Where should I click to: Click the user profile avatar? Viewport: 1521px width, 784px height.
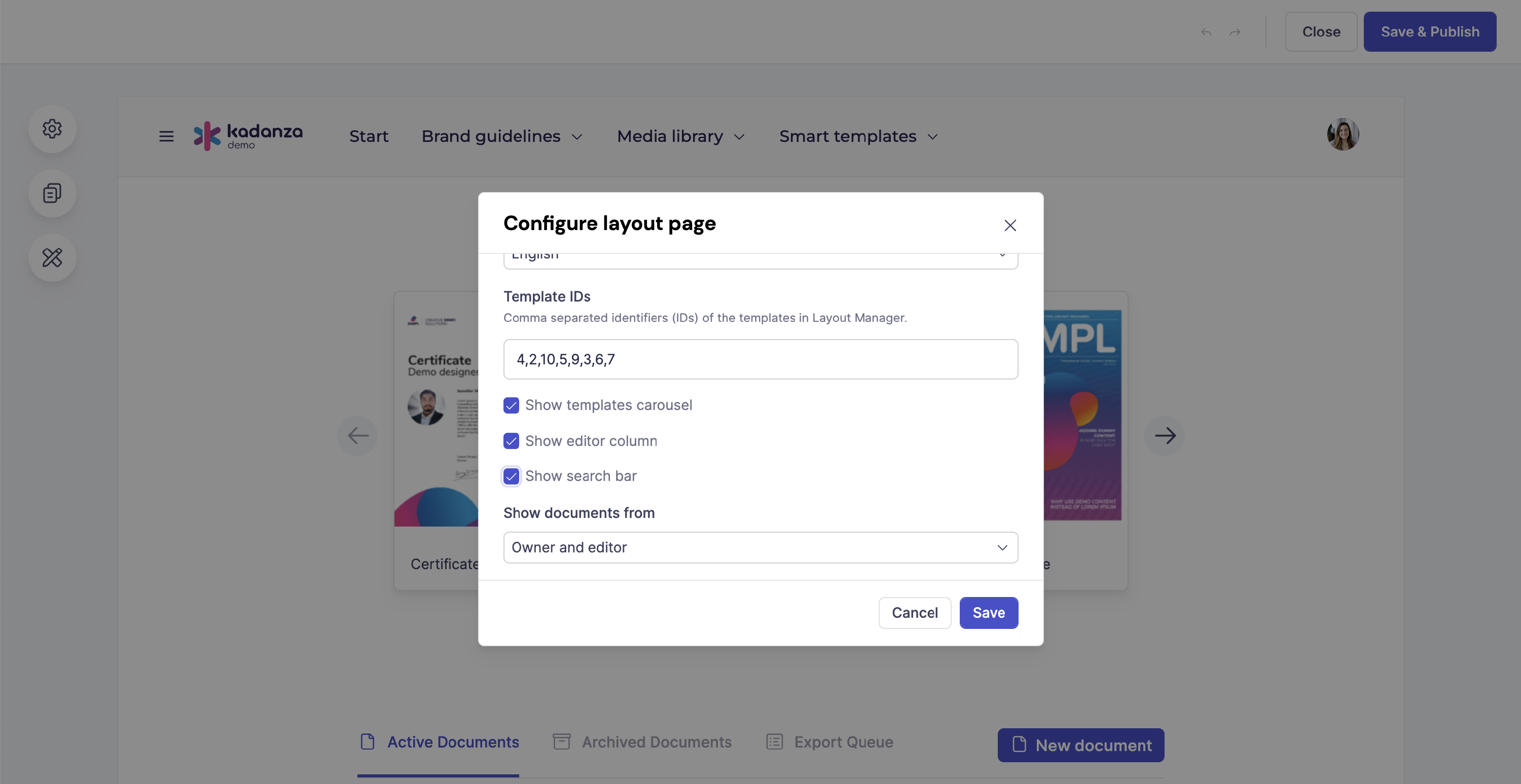(x=1343, y=134)
